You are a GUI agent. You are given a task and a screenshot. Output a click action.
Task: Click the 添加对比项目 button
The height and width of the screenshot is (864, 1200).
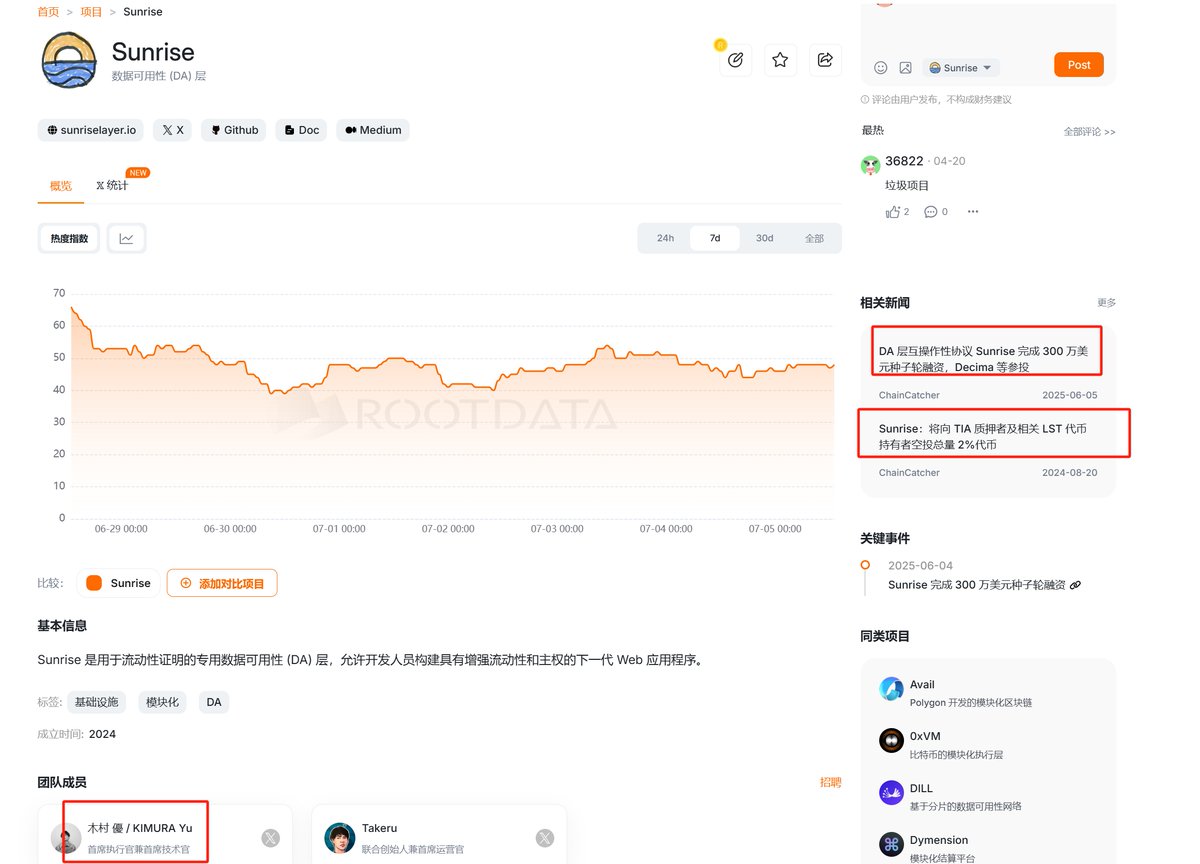222,583
